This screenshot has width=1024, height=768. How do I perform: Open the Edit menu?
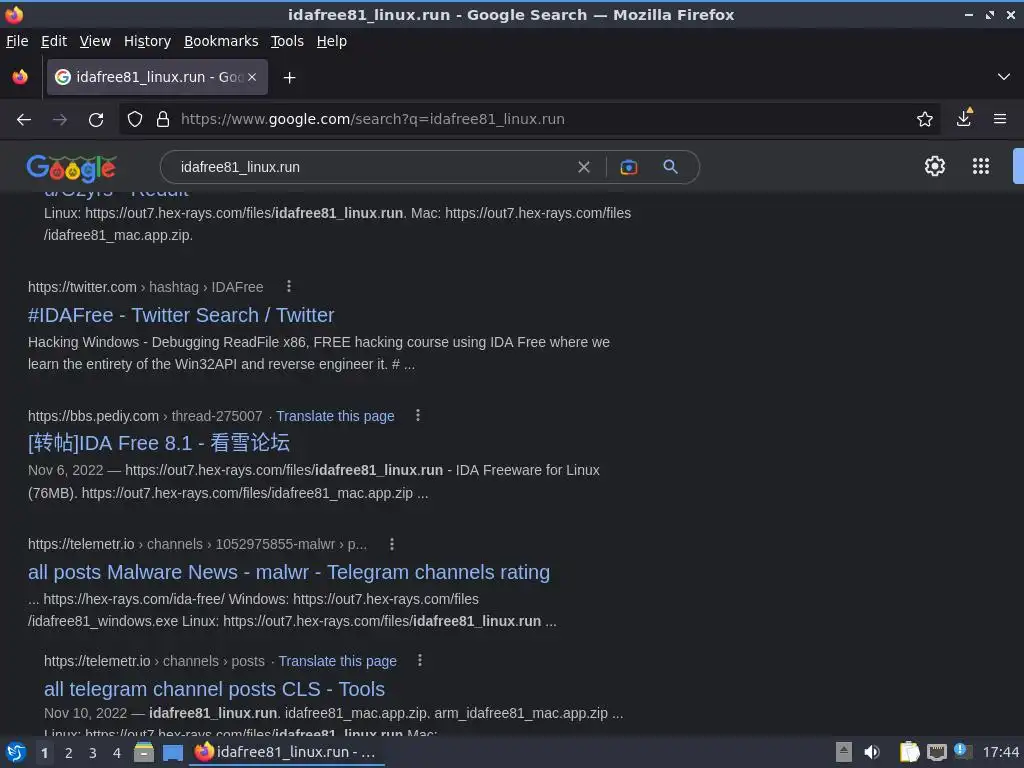(54, 41)
